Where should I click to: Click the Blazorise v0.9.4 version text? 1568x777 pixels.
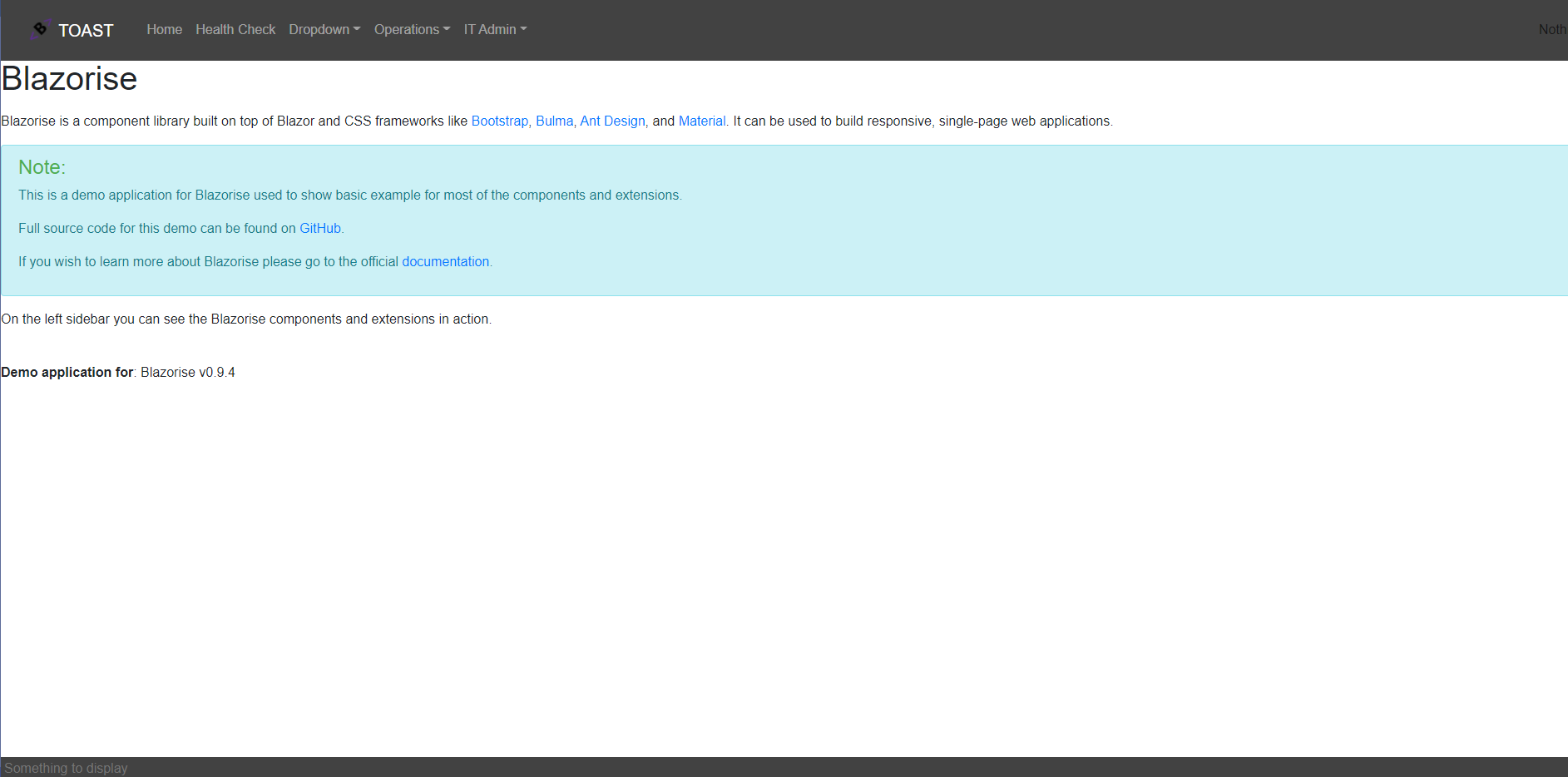[187, 372]
